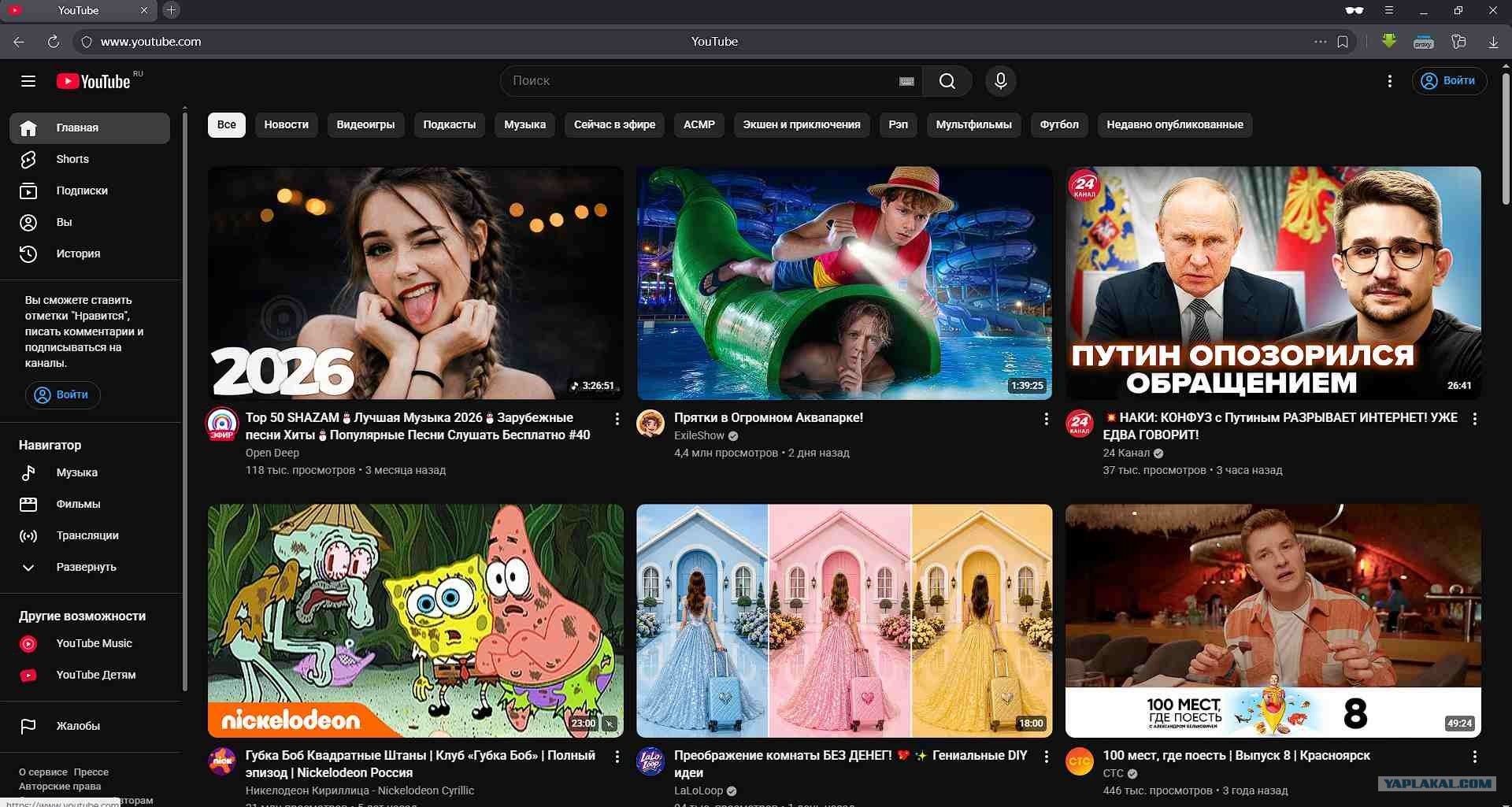Open options for Губка Боб video
The width and height of the screenshot is (1512, 807).
click(617, 757)
